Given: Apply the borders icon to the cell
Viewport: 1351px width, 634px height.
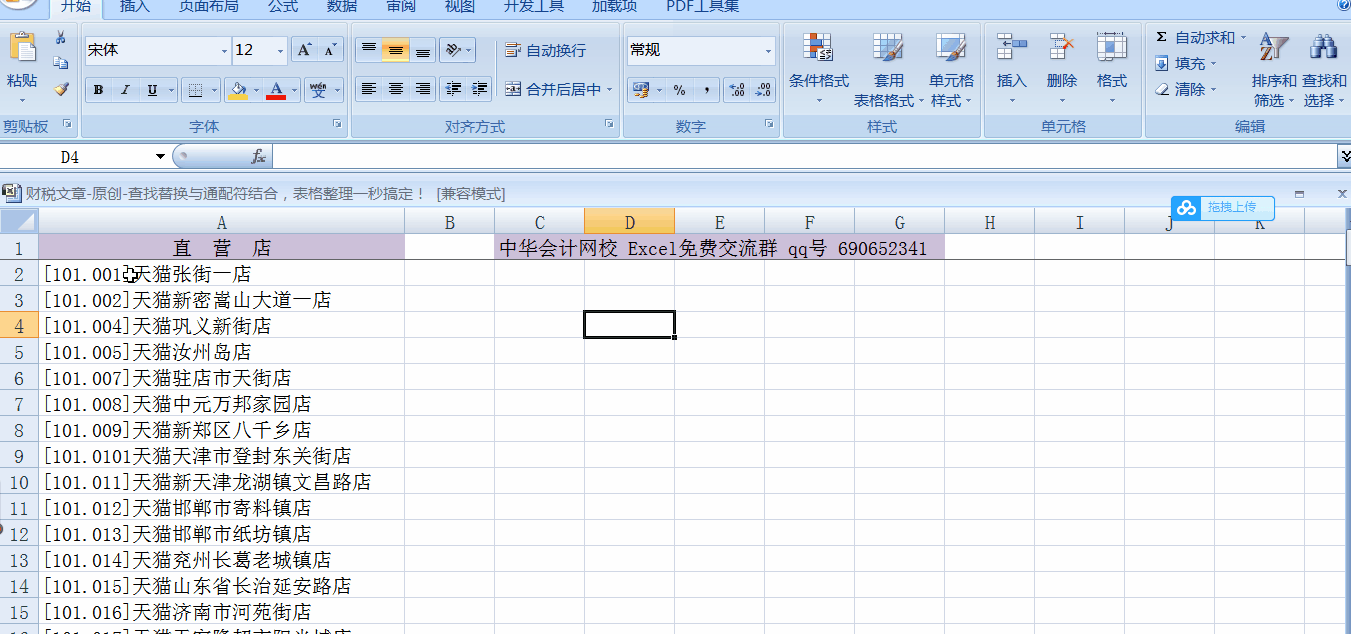Looking at the screenshot, I should click(196, 90).
